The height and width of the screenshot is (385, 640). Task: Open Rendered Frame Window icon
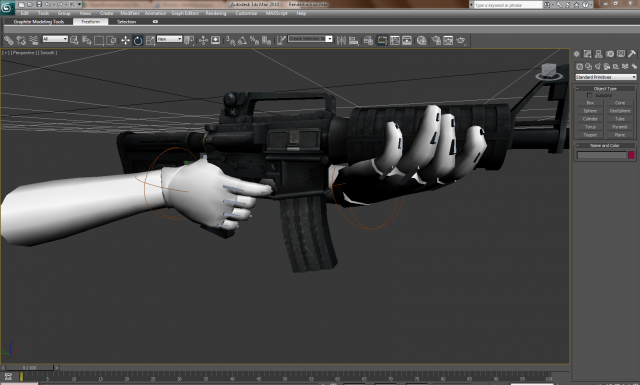[448, 40]
